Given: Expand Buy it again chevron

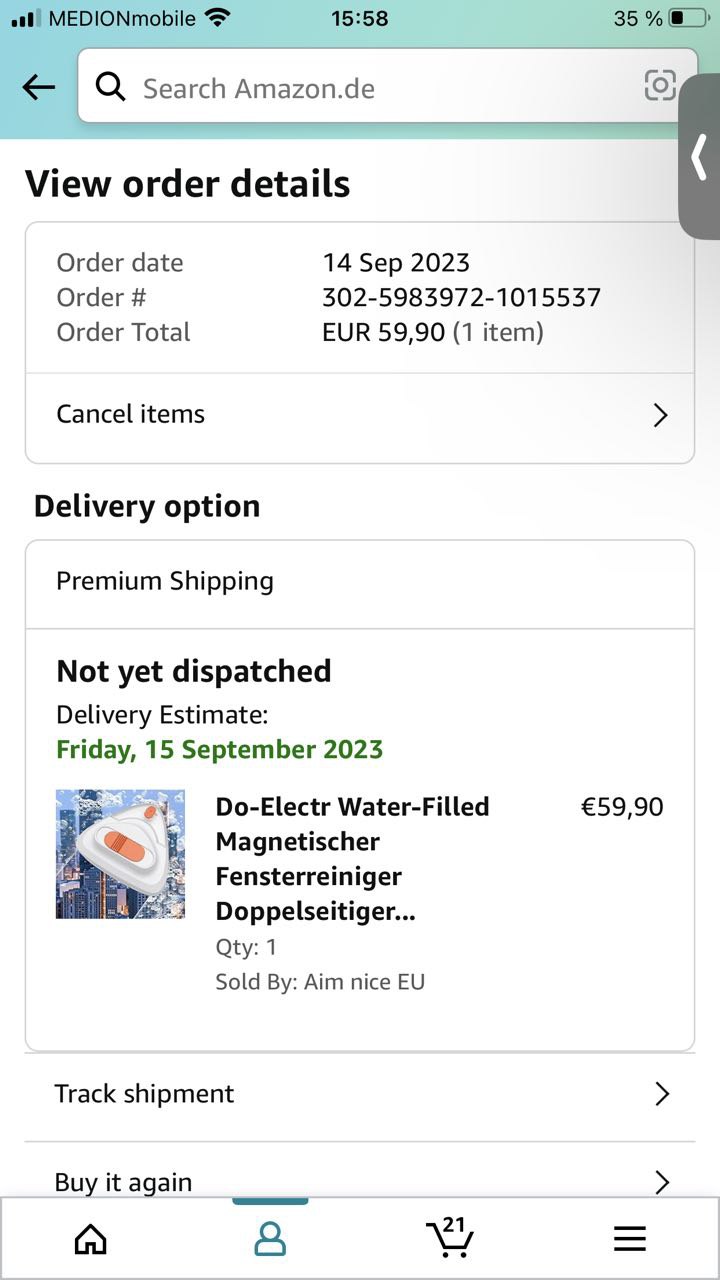Looking at the screenshot, I should [x=661, y=1183].
